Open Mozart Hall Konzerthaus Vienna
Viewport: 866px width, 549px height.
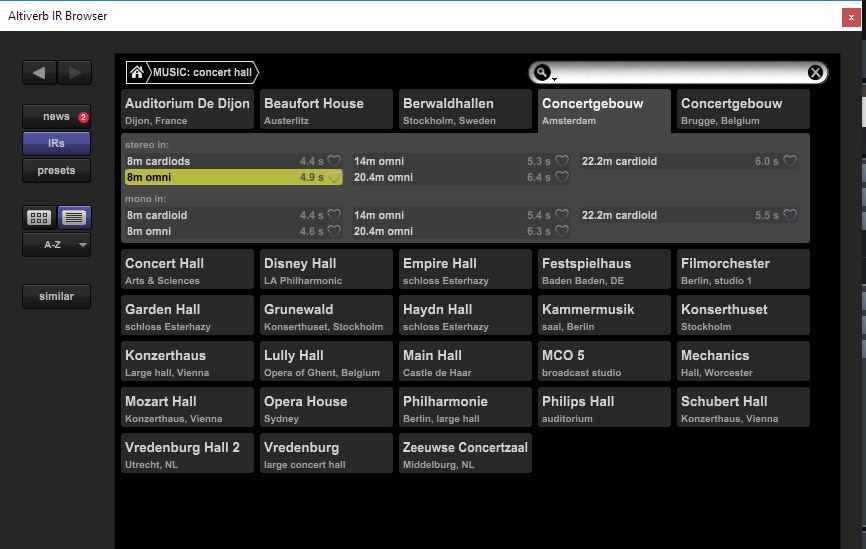(187, 407)
